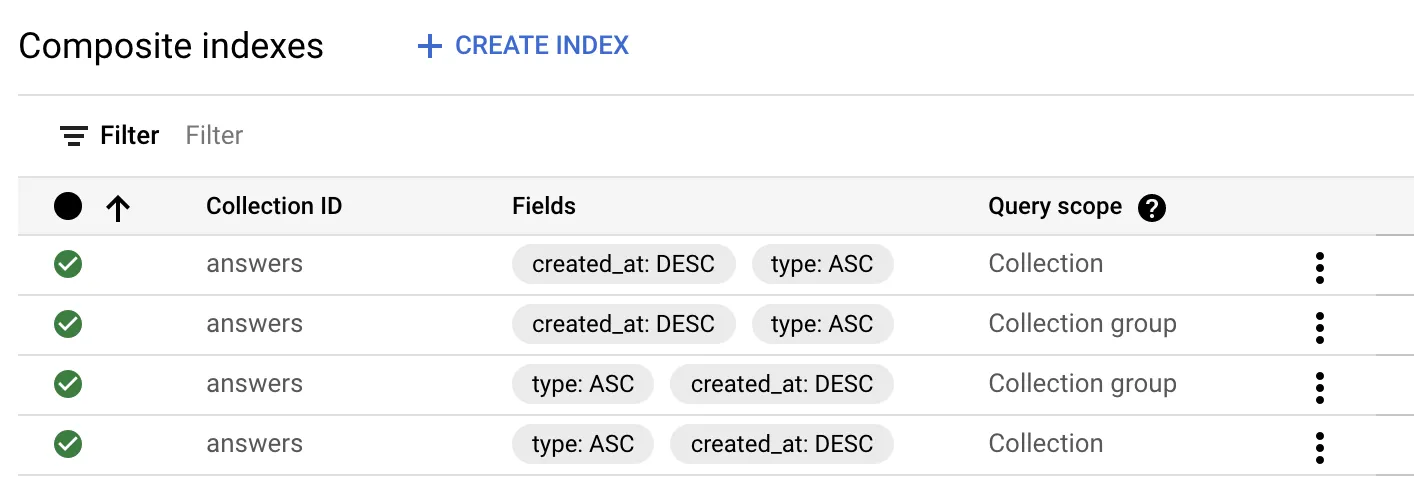This screenshot has height=484, width=1414.
Task: Click green check status in third row
Action: click(x=68, y=384)
